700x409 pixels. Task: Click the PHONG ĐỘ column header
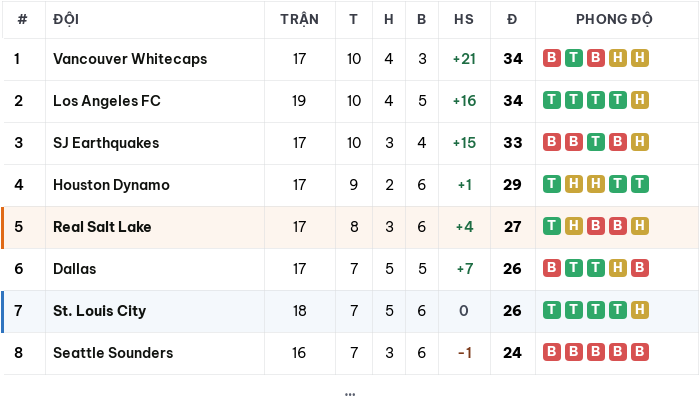pyautogui.click(x=614, y=20)
